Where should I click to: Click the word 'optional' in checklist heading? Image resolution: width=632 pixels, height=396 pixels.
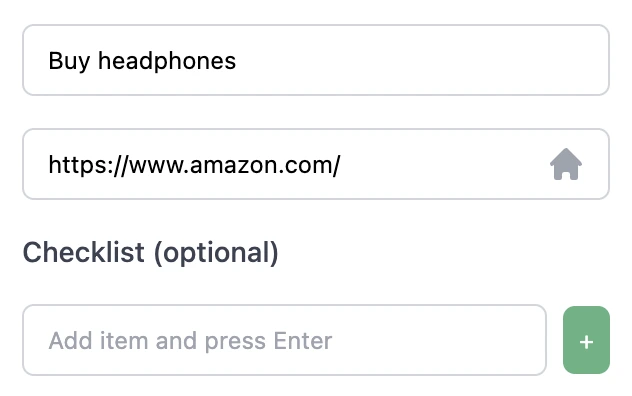(x=217, y=253)
